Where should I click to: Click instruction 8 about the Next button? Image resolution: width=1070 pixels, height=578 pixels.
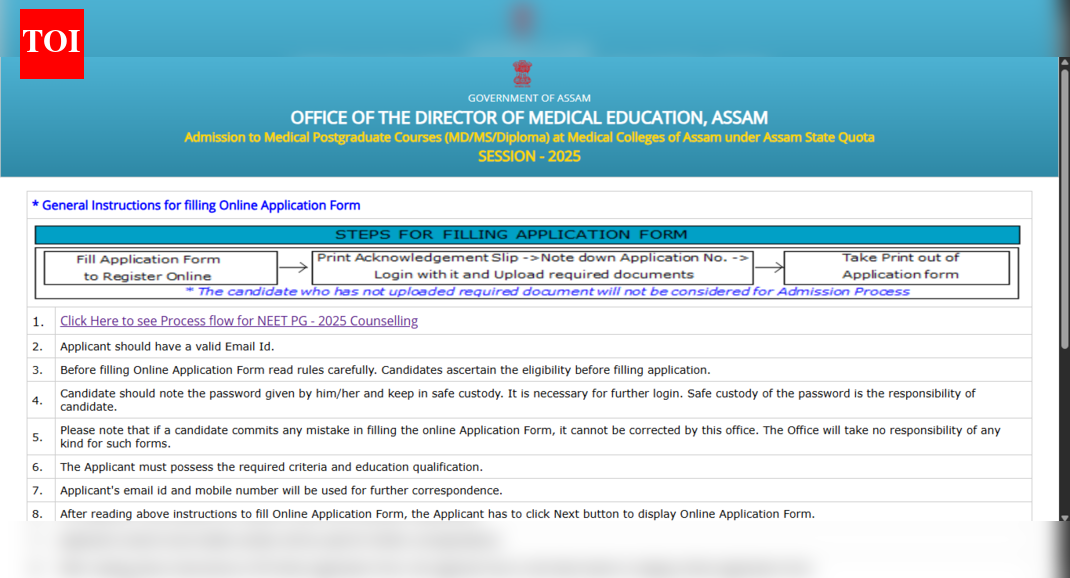tap(437, 514)
